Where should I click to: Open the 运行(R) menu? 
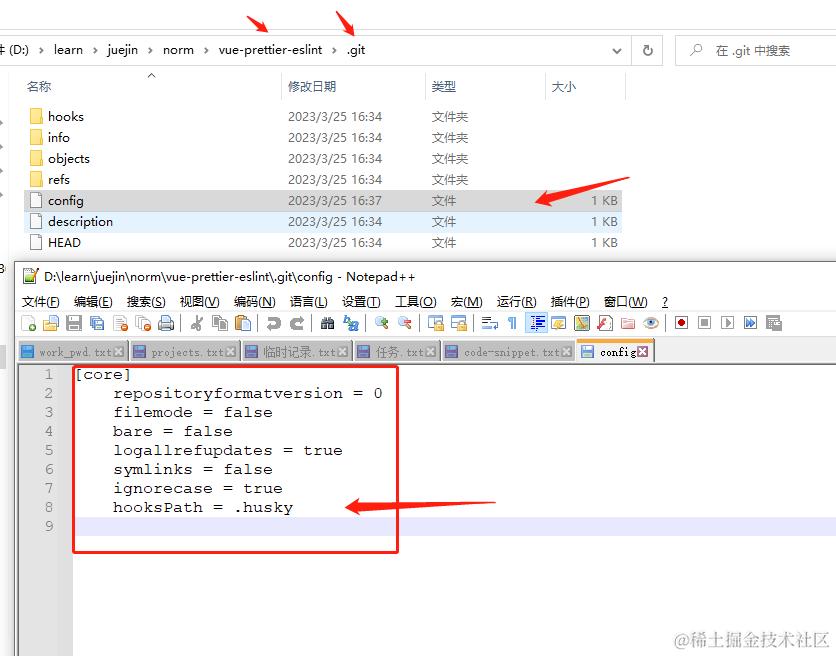[x=516, y=302]
